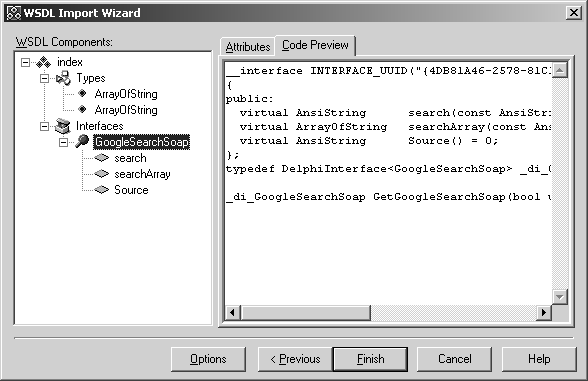Click the index root node icon
Screen dimensions: 588x381
point(43,62)
